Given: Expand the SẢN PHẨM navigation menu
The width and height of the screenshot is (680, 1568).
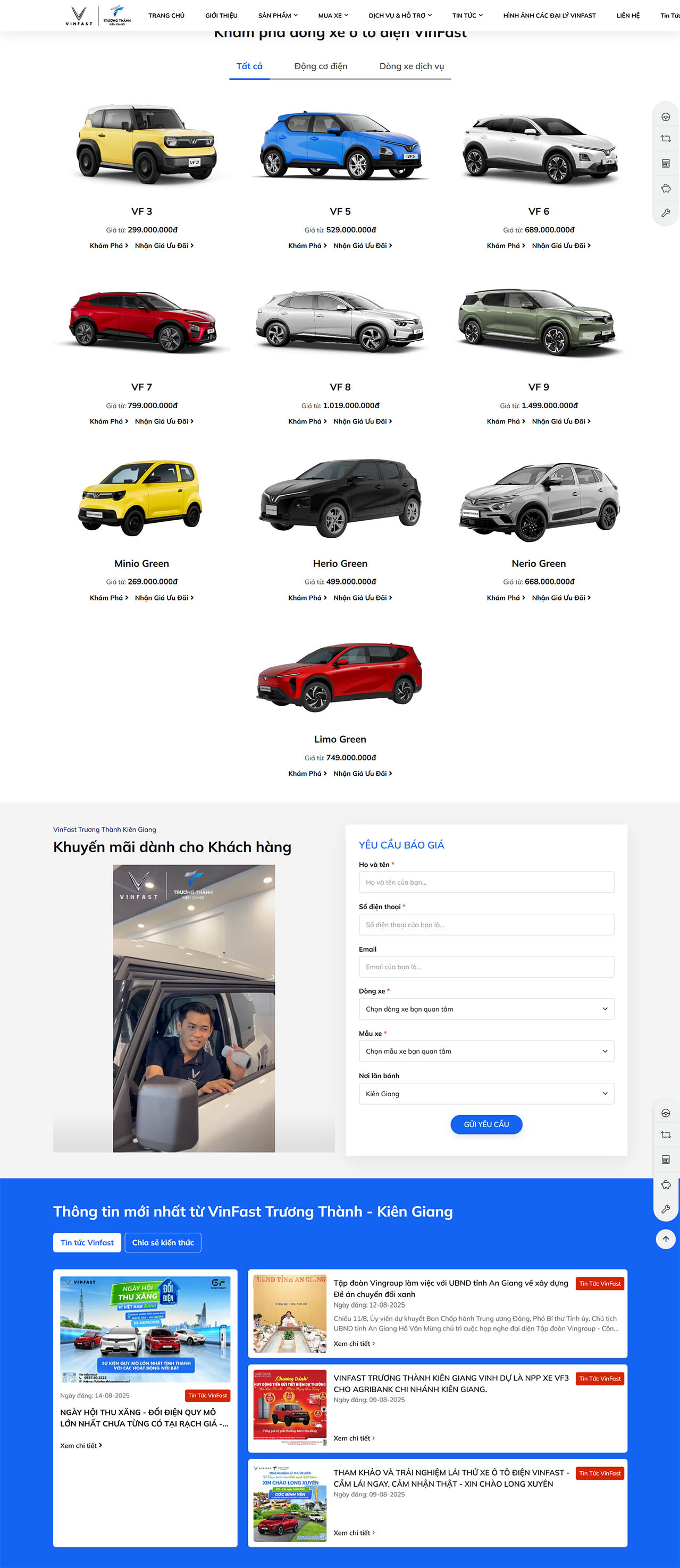Looking at the screenshot, I should click(278, 15).
